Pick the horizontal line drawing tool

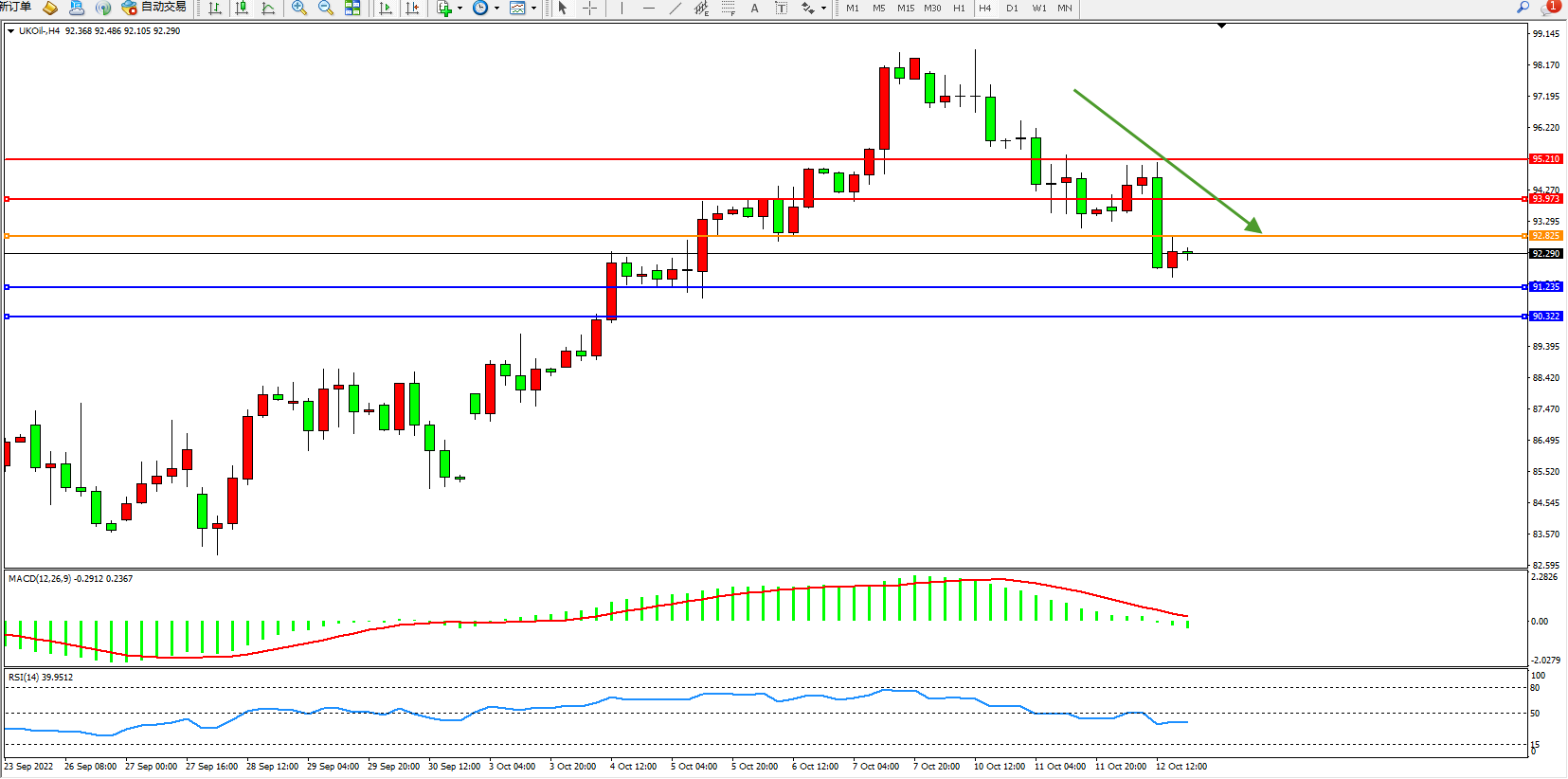[648, 9]
